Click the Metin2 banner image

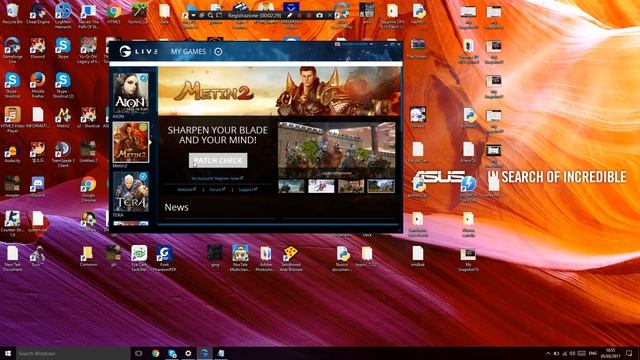(x=279, y=91)
